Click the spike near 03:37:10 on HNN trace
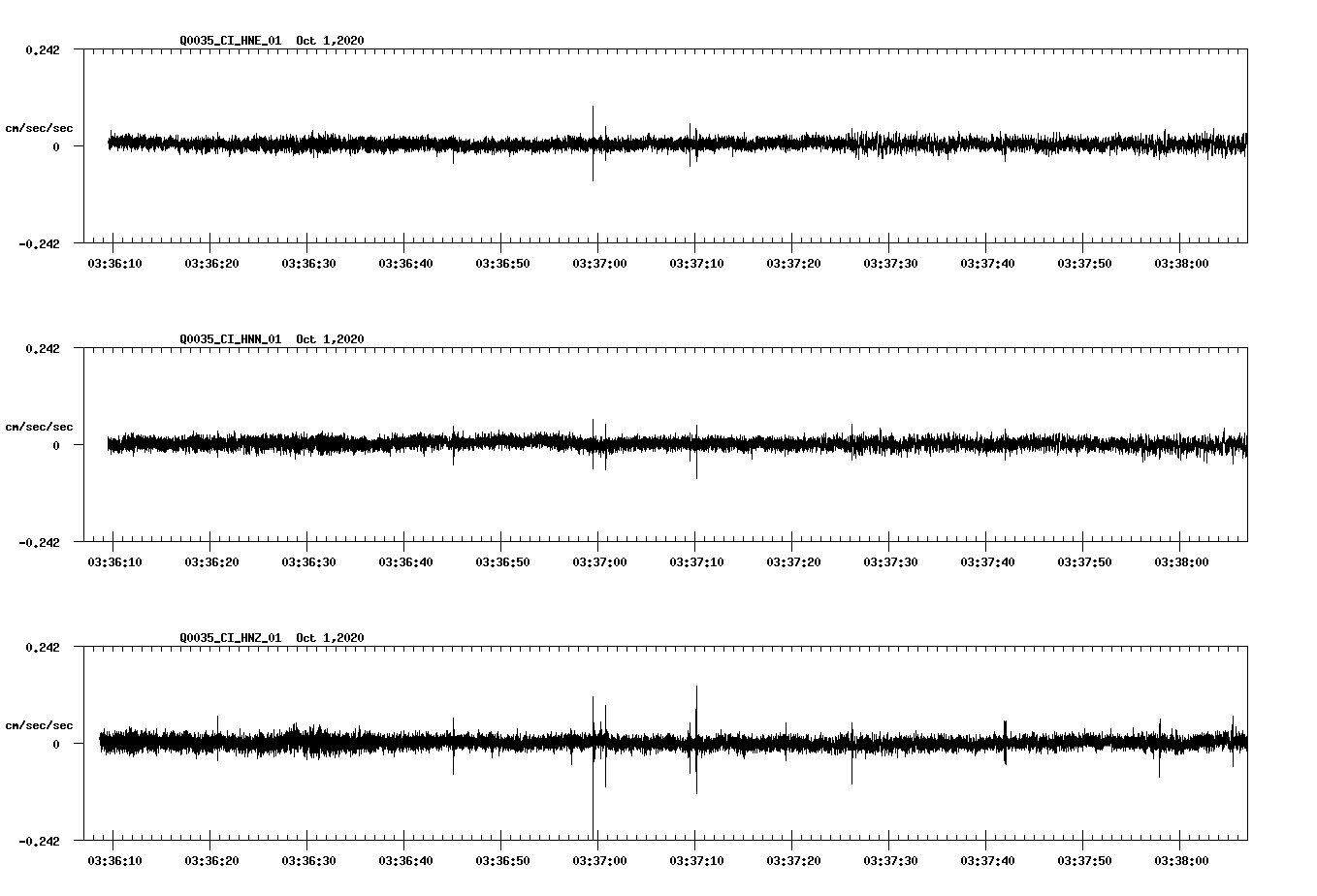Image resolution: width=1317 pixels, height=896 pixels. tap(694, 465)
